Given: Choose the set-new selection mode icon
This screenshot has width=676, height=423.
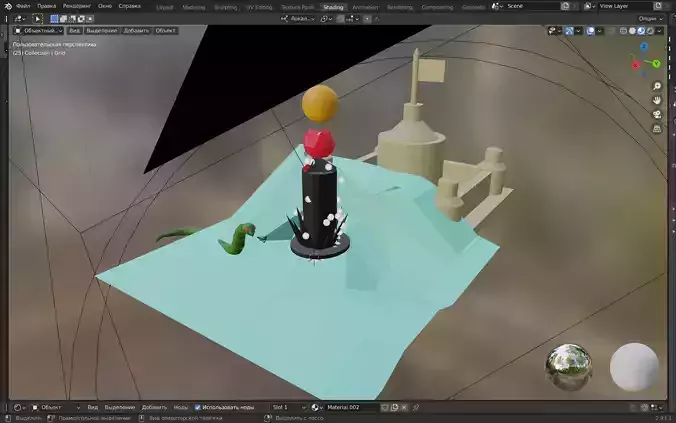Looking at the screenshot, I should [x=54, y=19].
